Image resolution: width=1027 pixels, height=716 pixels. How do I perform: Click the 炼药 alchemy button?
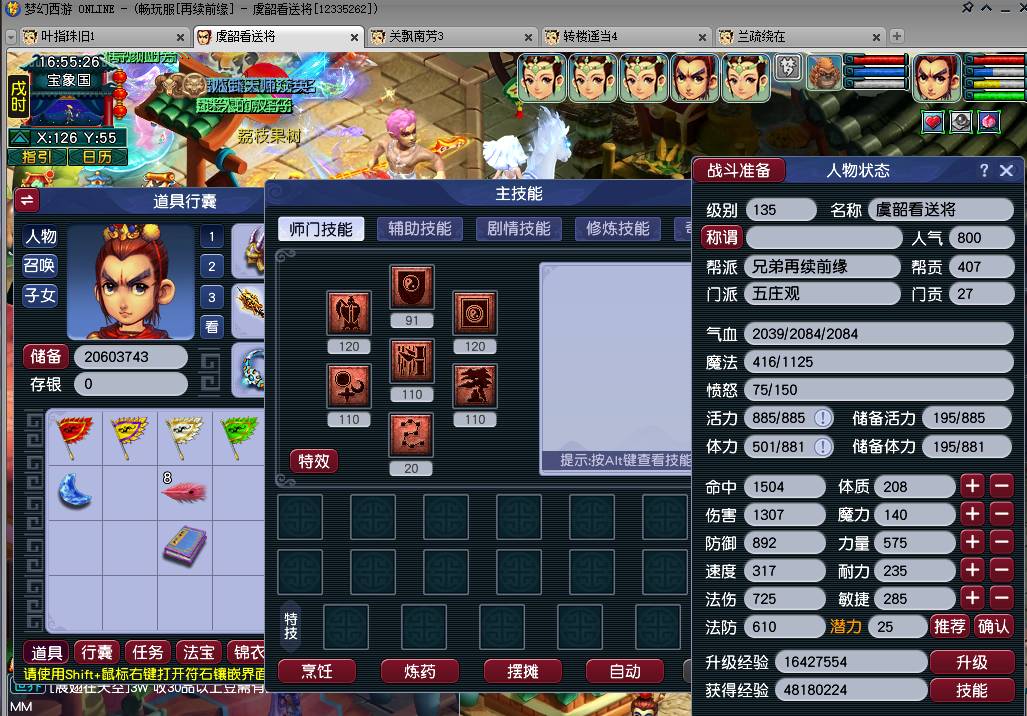[x=420, y=671]
